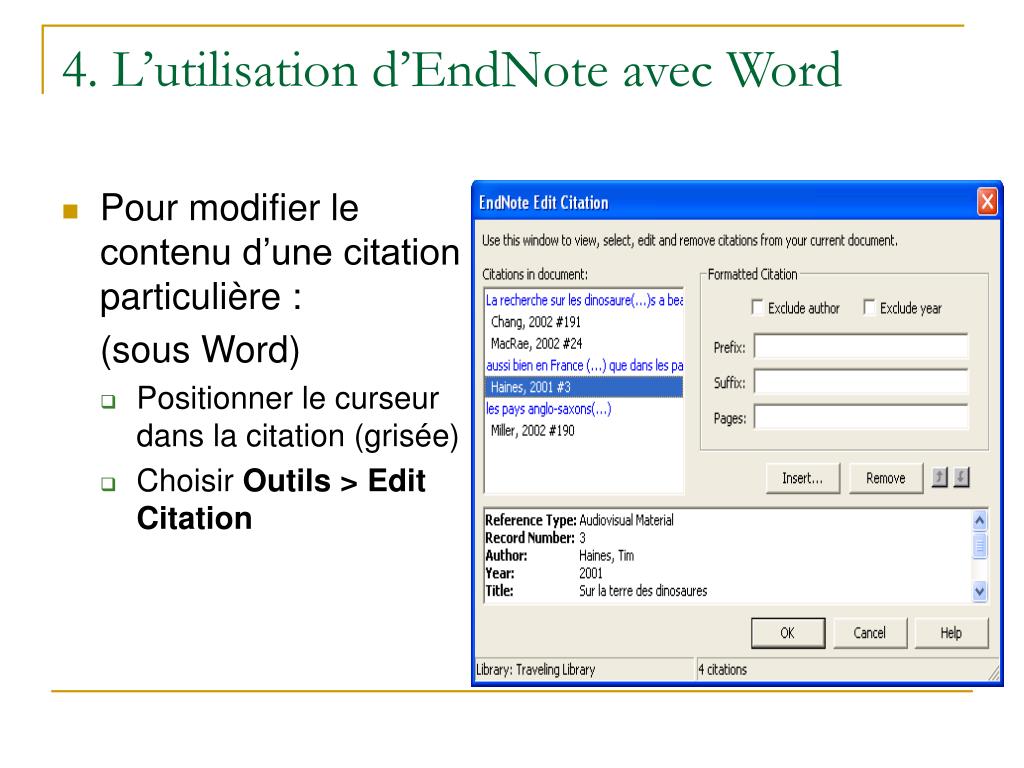This screenshot has width=1024, height=768.
Task: Click the author value 'Haines, Tim'
Action: pos(606,556)
